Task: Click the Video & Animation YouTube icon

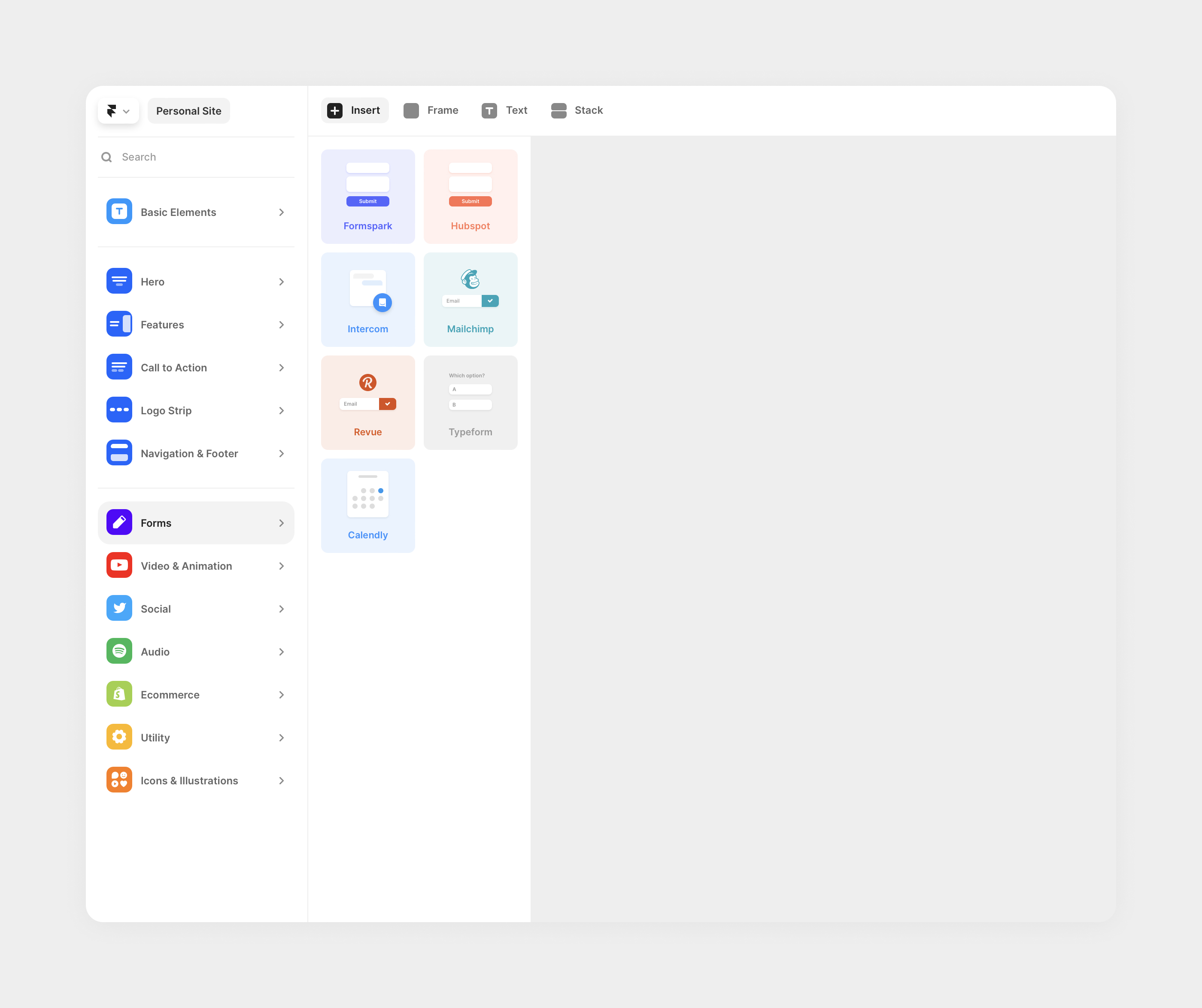Action: pyautogui.click(x=119, y=565)
